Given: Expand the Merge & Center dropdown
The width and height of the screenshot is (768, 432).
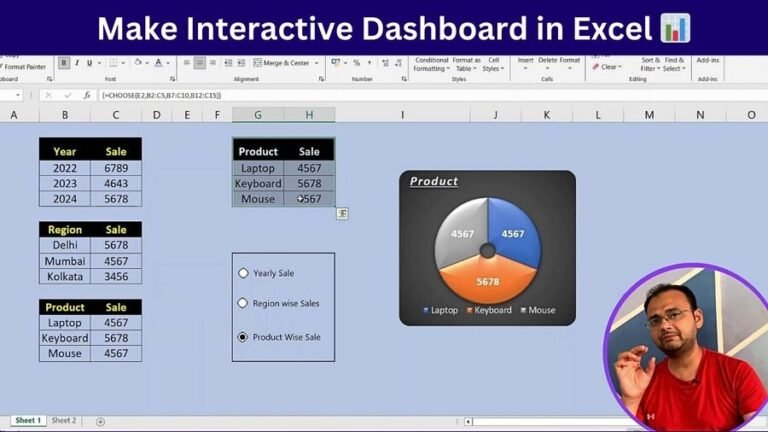Looking at the screenshot, I should click(318, 63).
